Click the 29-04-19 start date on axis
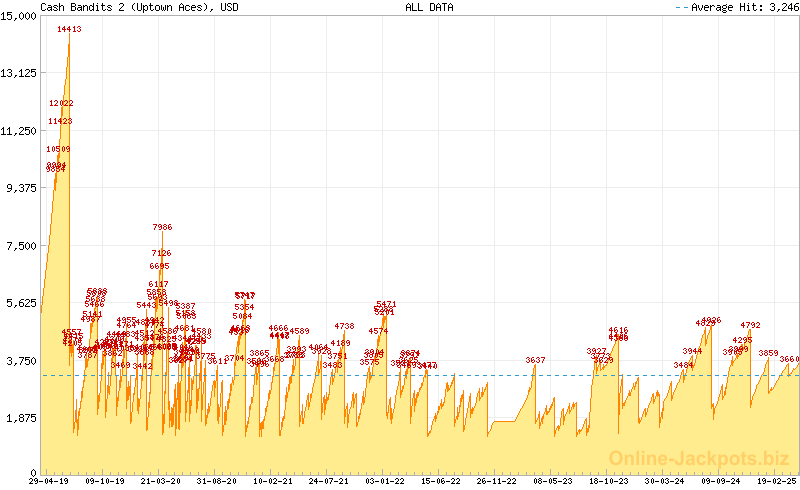This screenshot has height=490, width=800. point(48,481)
